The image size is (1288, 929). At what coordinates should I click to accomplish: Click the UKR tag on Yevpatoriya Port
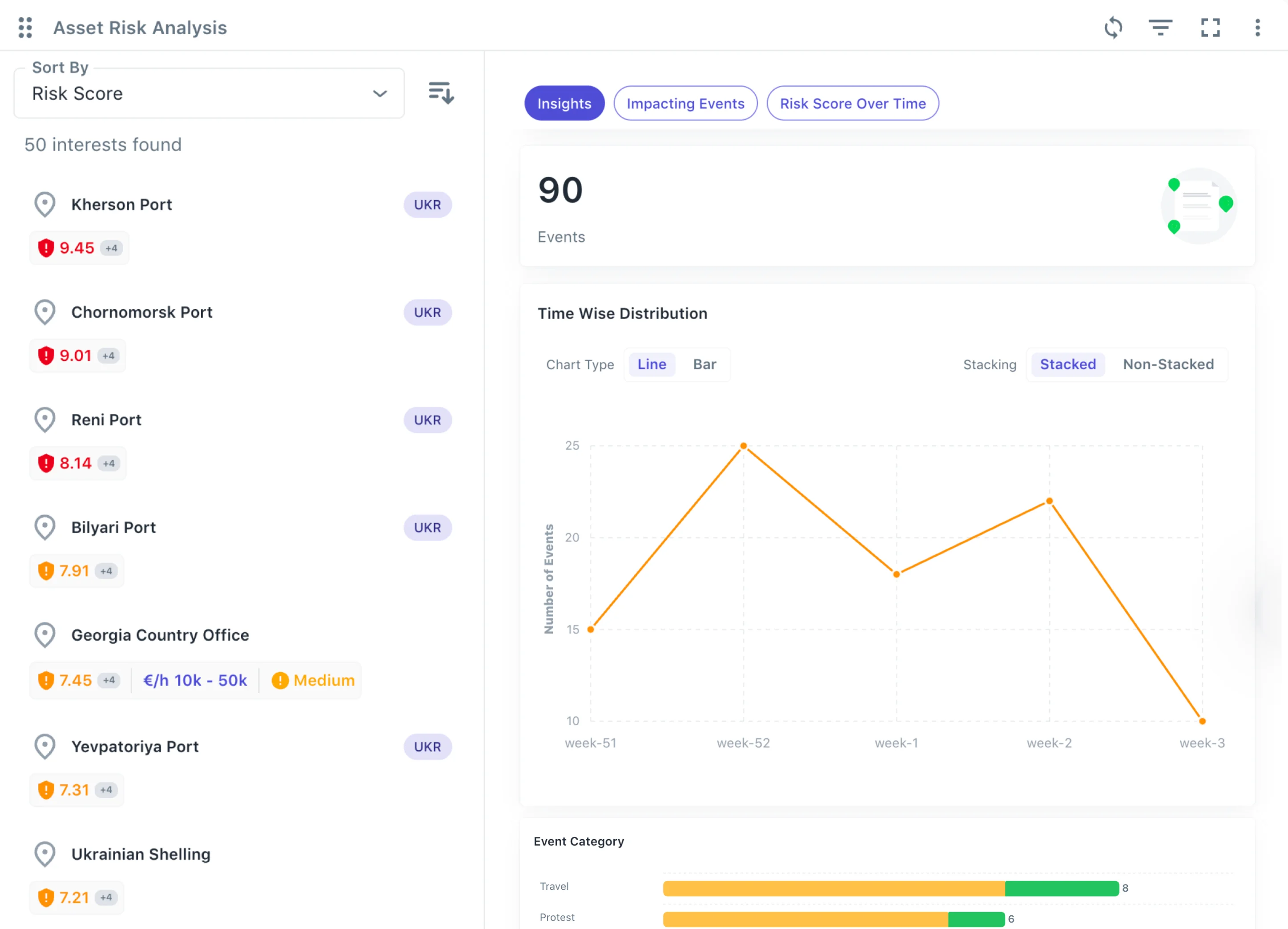click(x=427, y=747)
